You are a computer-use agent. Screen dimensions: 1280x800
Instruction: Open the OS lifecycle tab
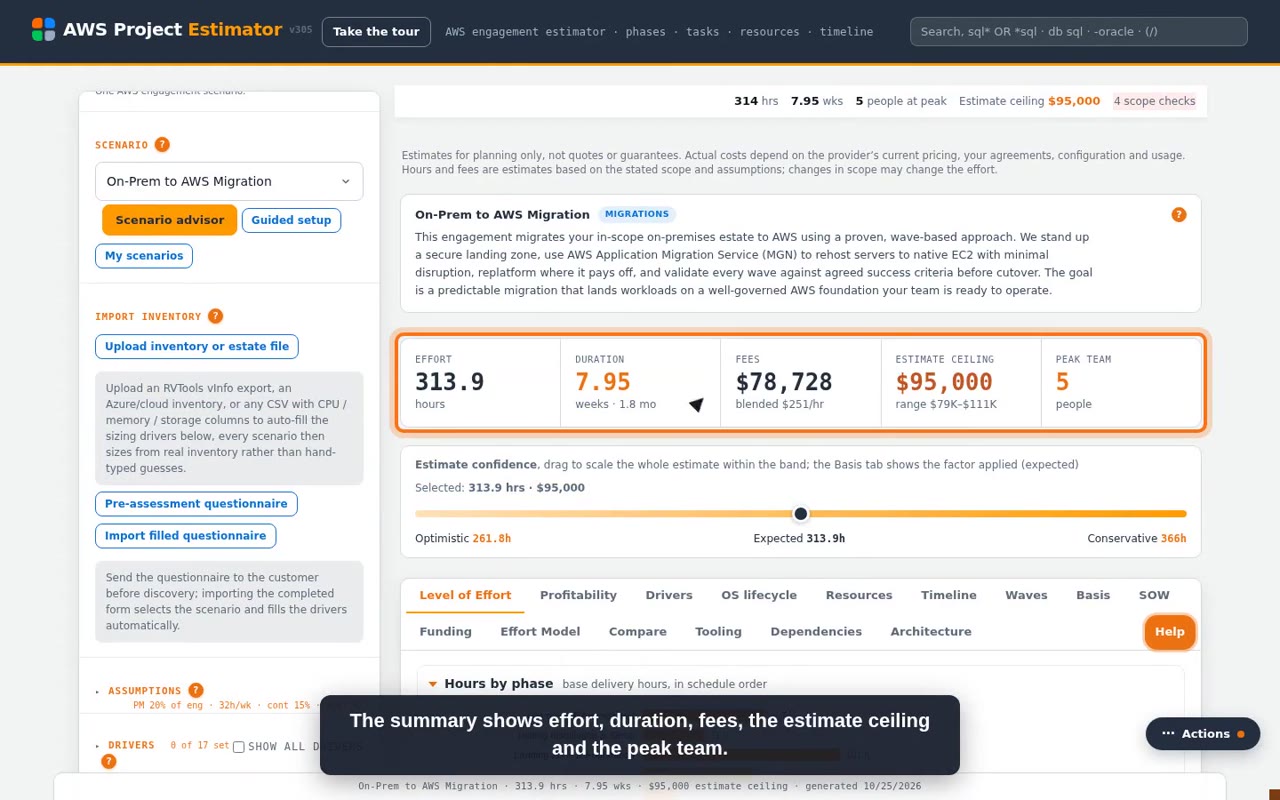click(759, 595)
